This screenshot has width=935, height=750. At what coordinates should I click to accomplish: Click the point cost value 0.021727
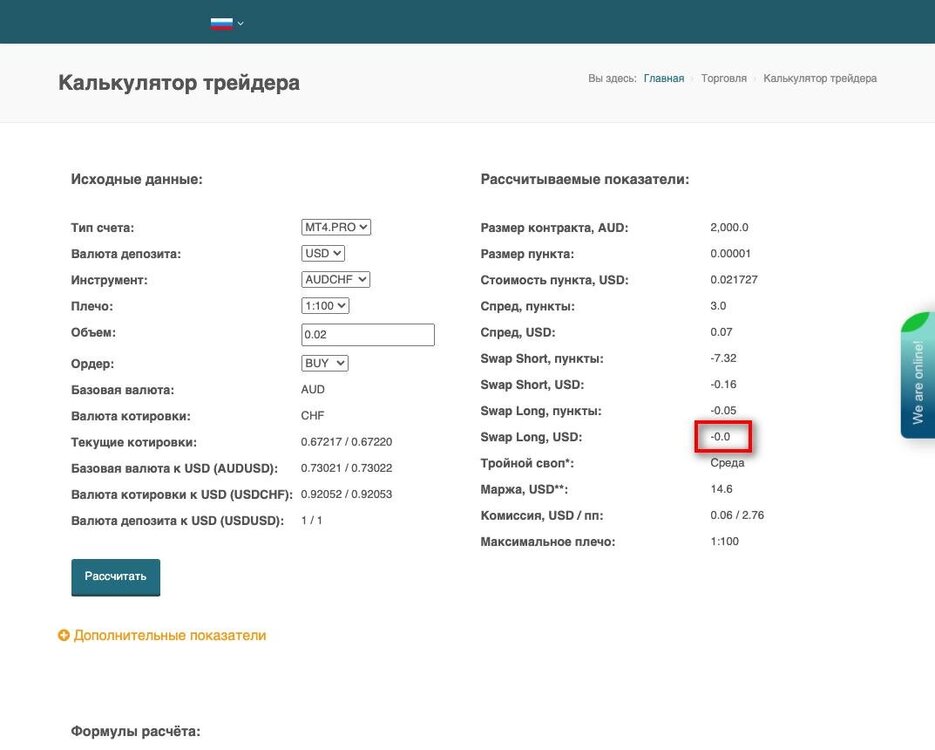(x=733, y=280)
